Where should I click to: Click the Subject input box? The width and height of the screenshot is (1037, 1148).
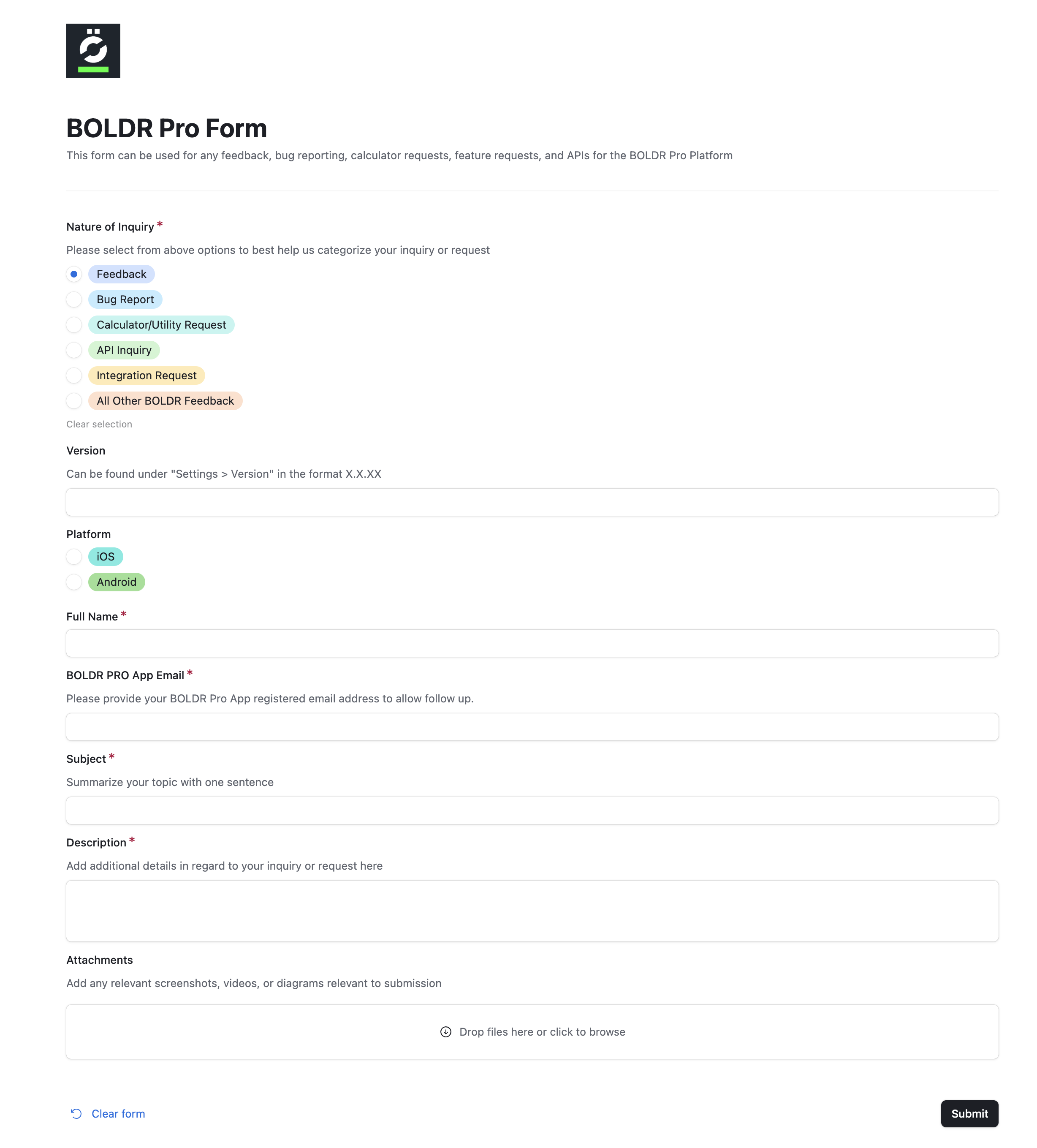click(532, 811)
